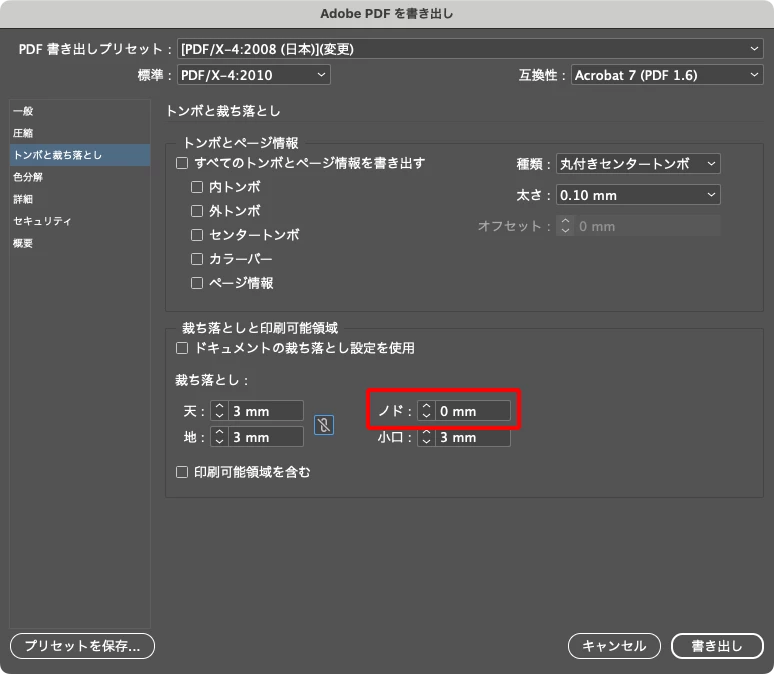This screenshot has height=674, width=774.
Task: Open the 種類 丸付きセンタートンボ dropdown
Action: coord(638,163)
